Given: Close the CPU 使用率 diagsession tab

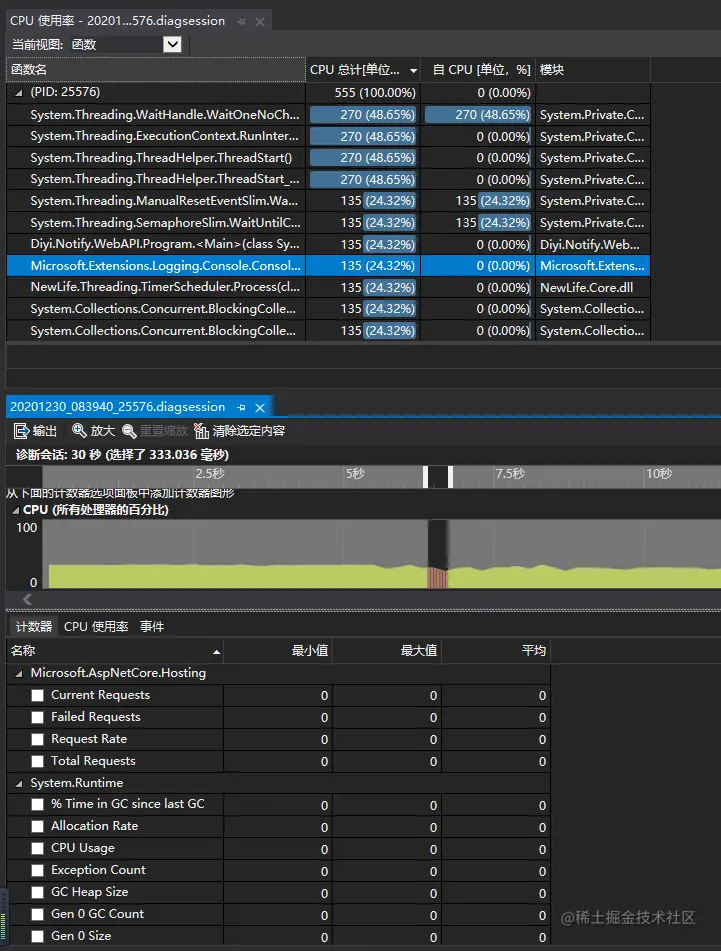Looking at the screenshot, I should tap(260, 22).
